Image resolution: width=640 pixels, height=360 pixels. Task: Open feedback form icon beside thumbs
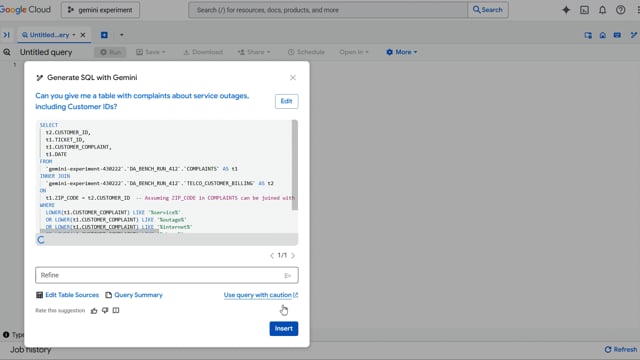[116, 311]
